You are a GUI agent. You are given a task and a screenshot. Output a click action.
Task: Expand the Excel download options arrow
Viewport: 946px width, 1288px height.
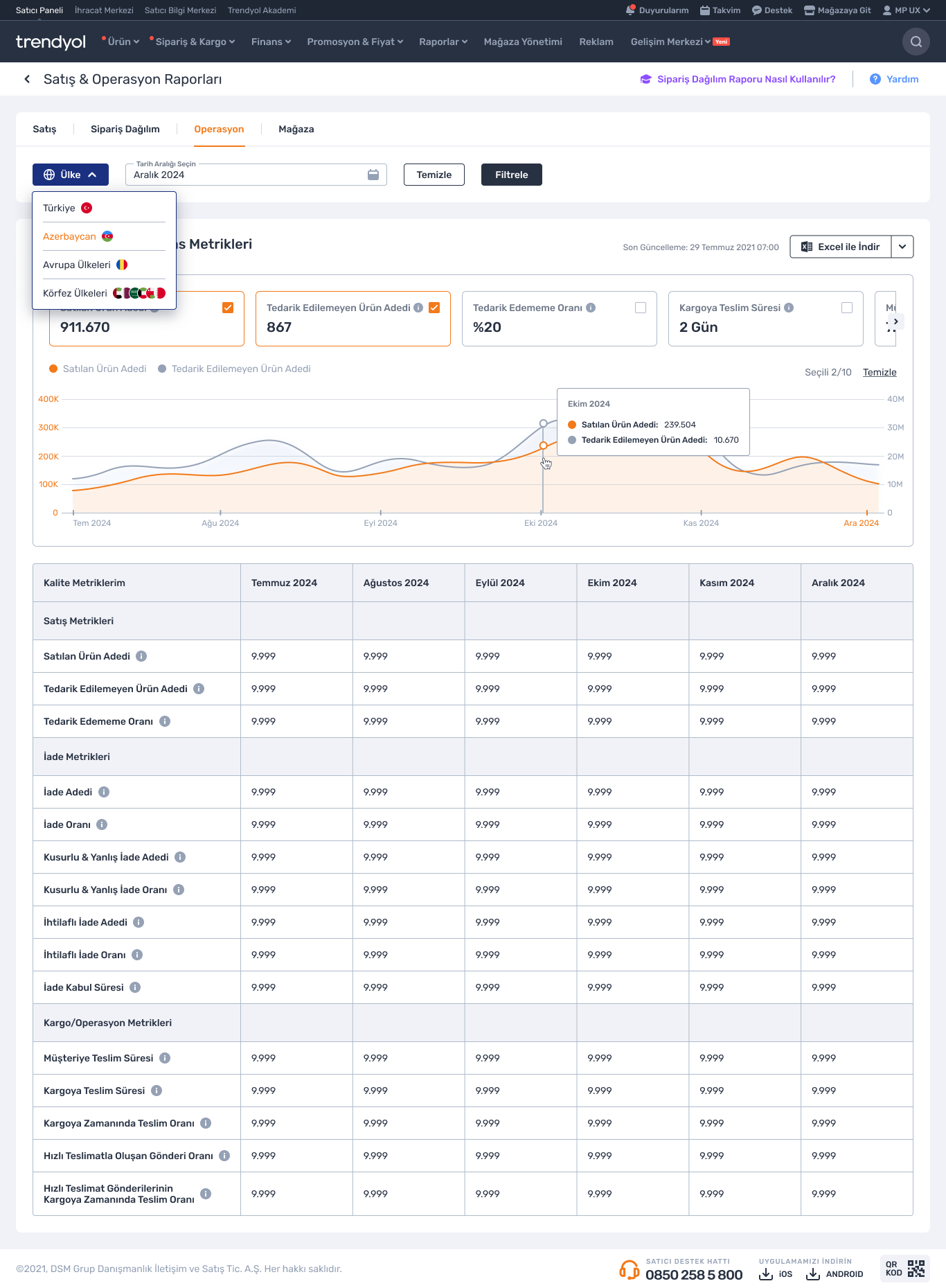pyautogui.click(x=902, y=247)
